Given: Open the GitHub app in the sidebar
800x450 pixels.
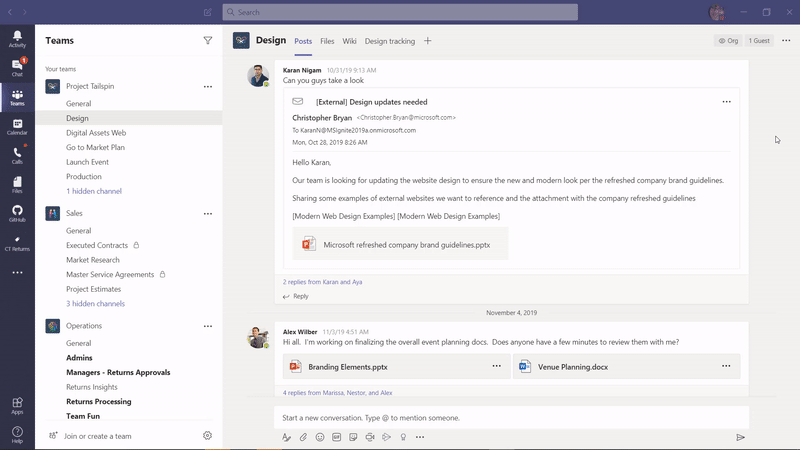Looking at the screenshot, I should [17, 213].
